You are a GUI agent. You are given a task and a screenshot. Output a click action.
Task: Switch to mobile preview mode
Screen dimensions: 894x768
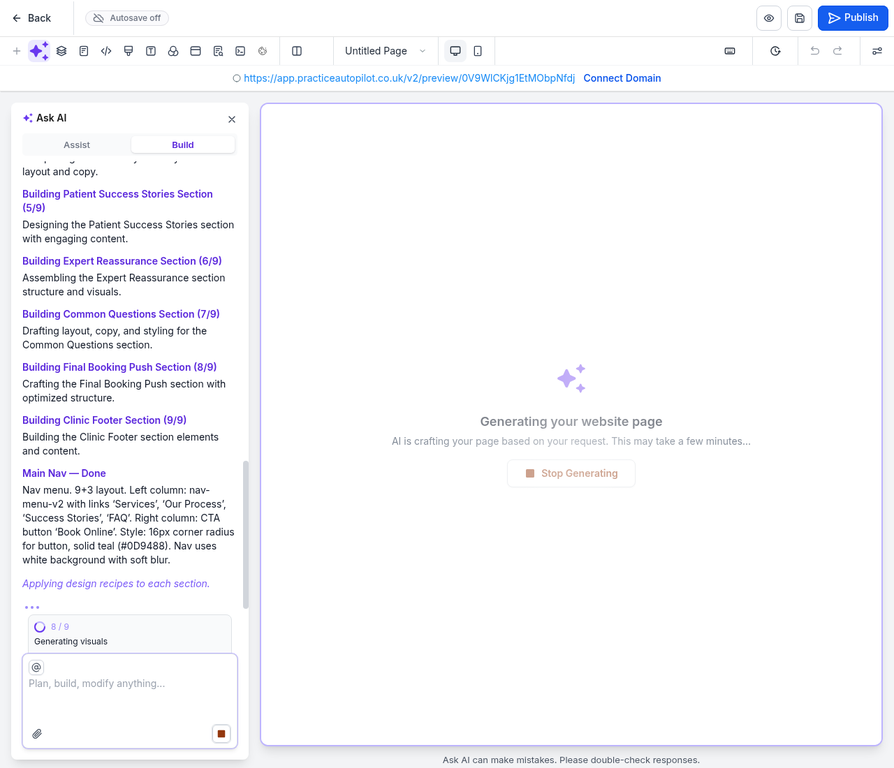click(478, 51)
